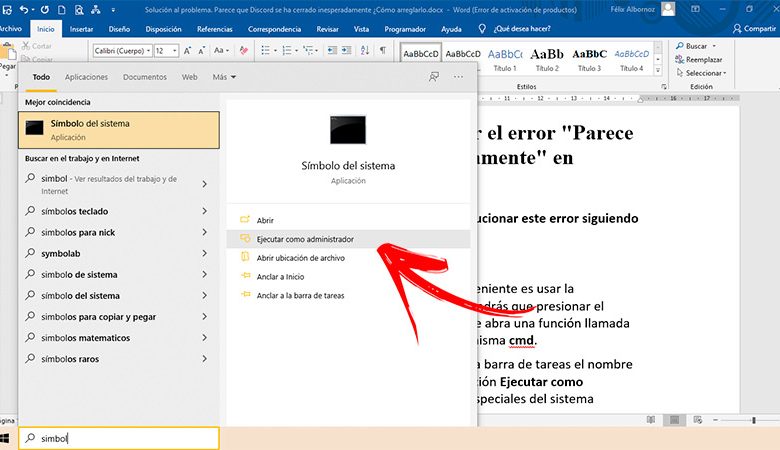
Task: Click the Clear formatting eraser icon
Action: [x=244, y=50]
